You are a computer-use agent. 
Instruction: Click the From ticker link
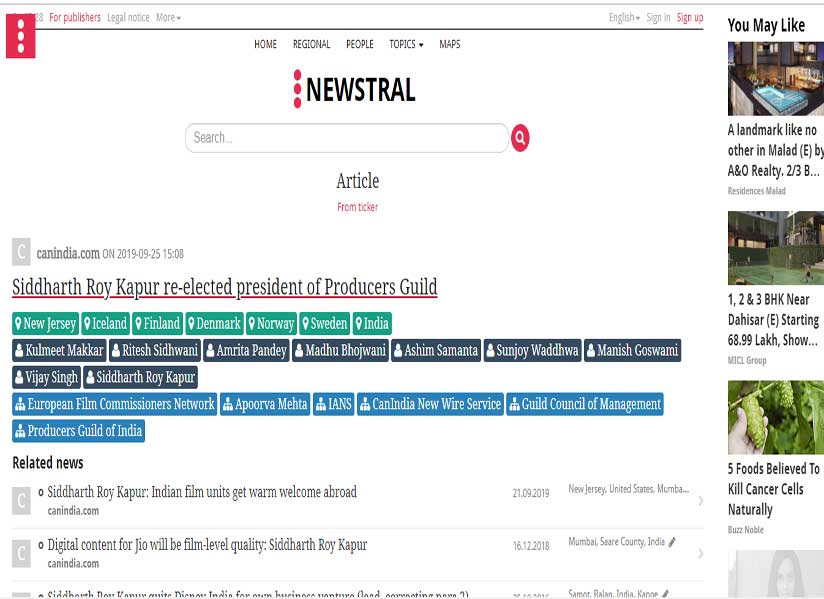[x=357, y=207]
